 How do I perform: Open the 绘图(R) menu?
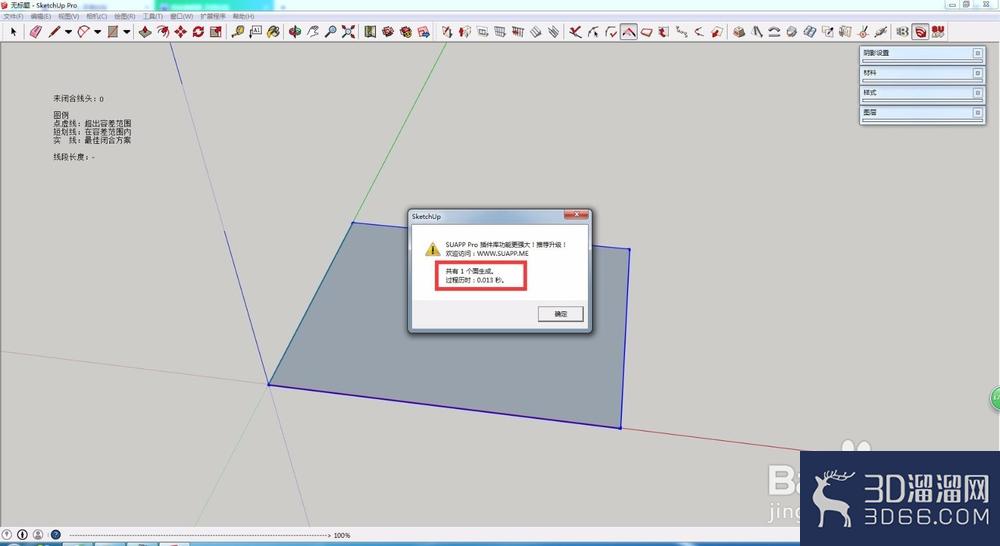pyautogui.click(x=125, y=16)
